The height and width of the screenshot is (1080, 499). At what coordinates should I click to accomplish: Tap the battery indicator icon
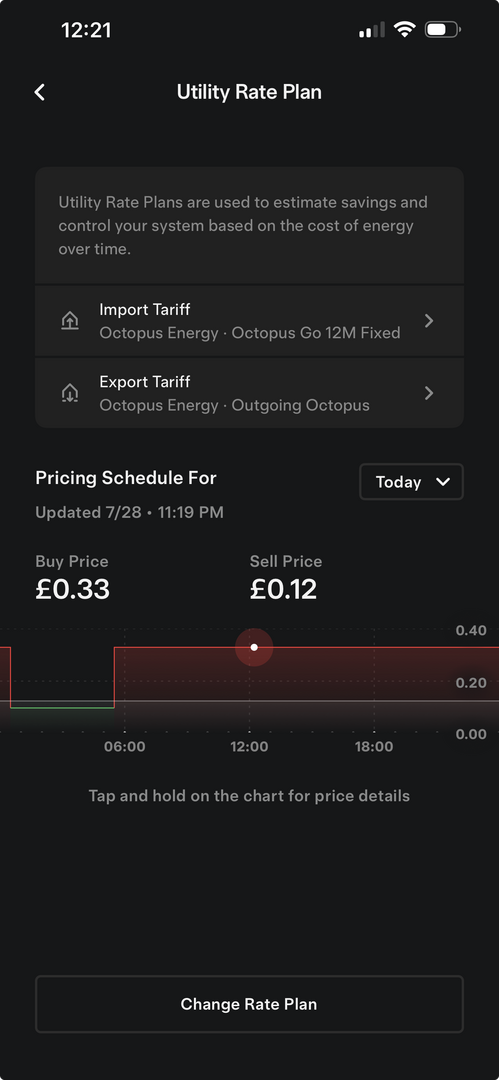pyautogui.click(x=442, y=30)
